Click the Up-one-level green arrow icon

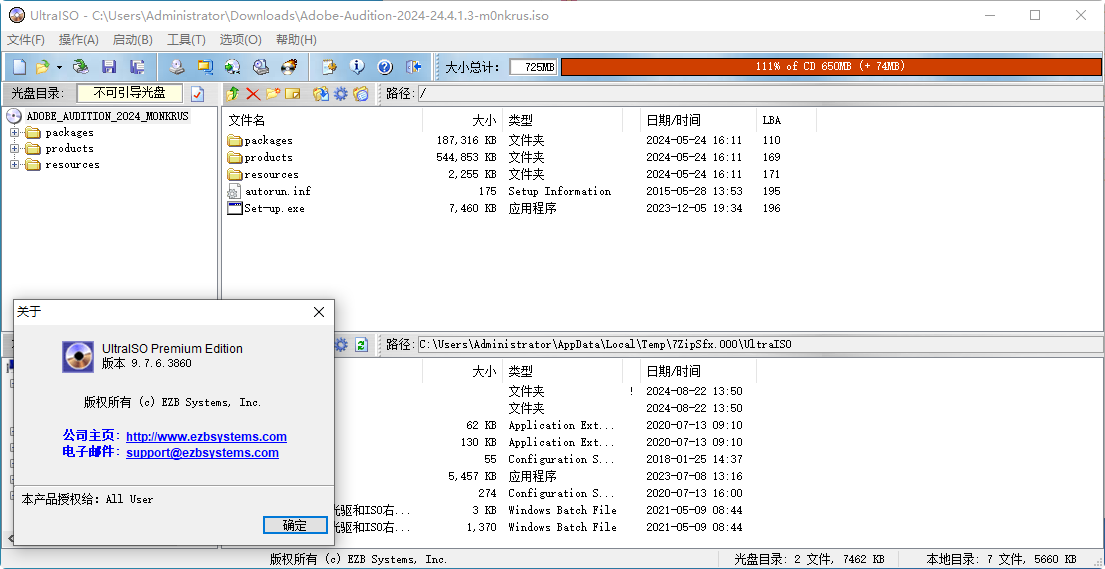tap(233, 93)
